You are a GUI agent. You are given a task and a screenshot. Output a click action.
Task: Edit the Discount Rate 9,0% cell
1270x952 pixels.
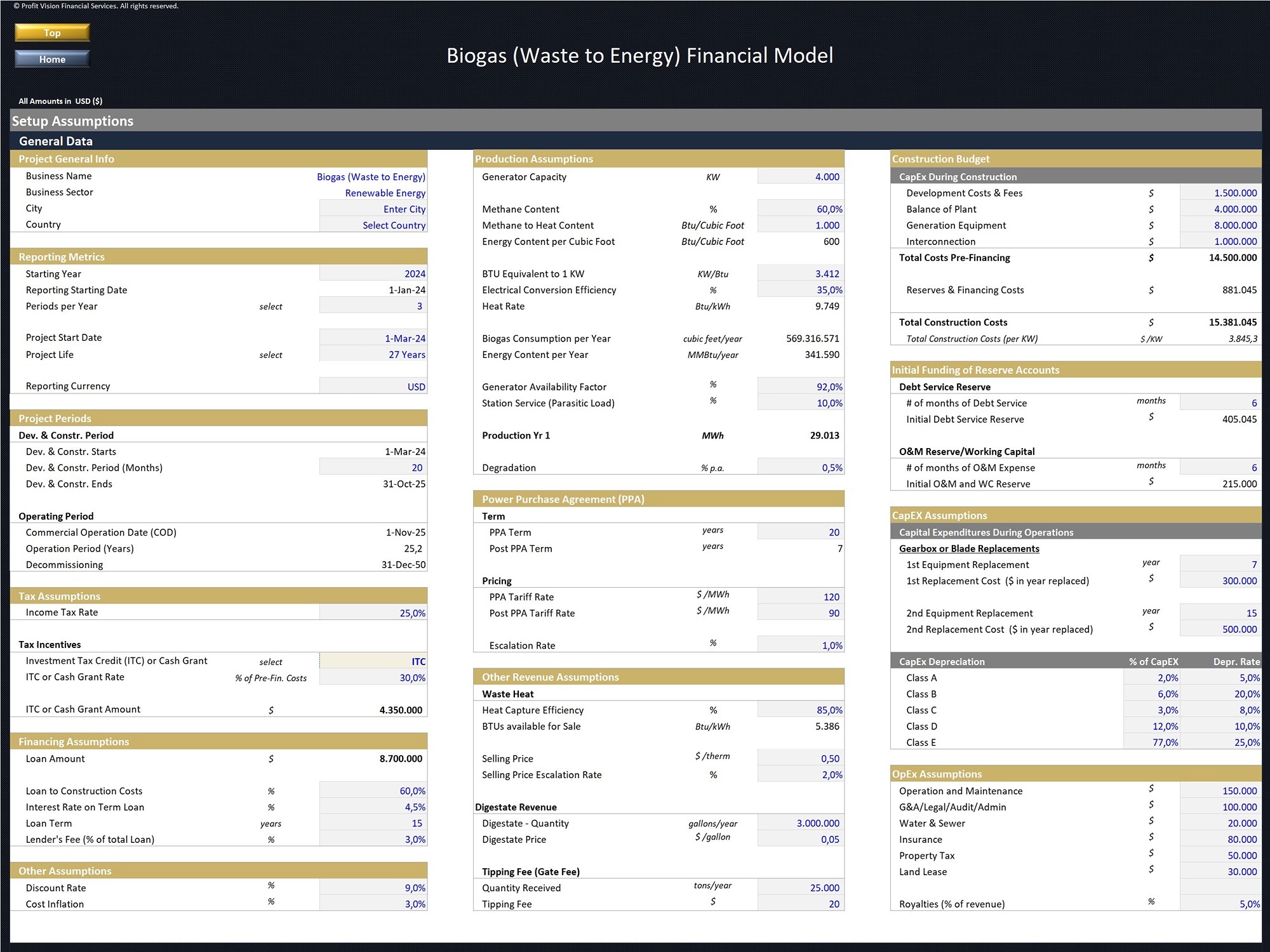(373, 888)
